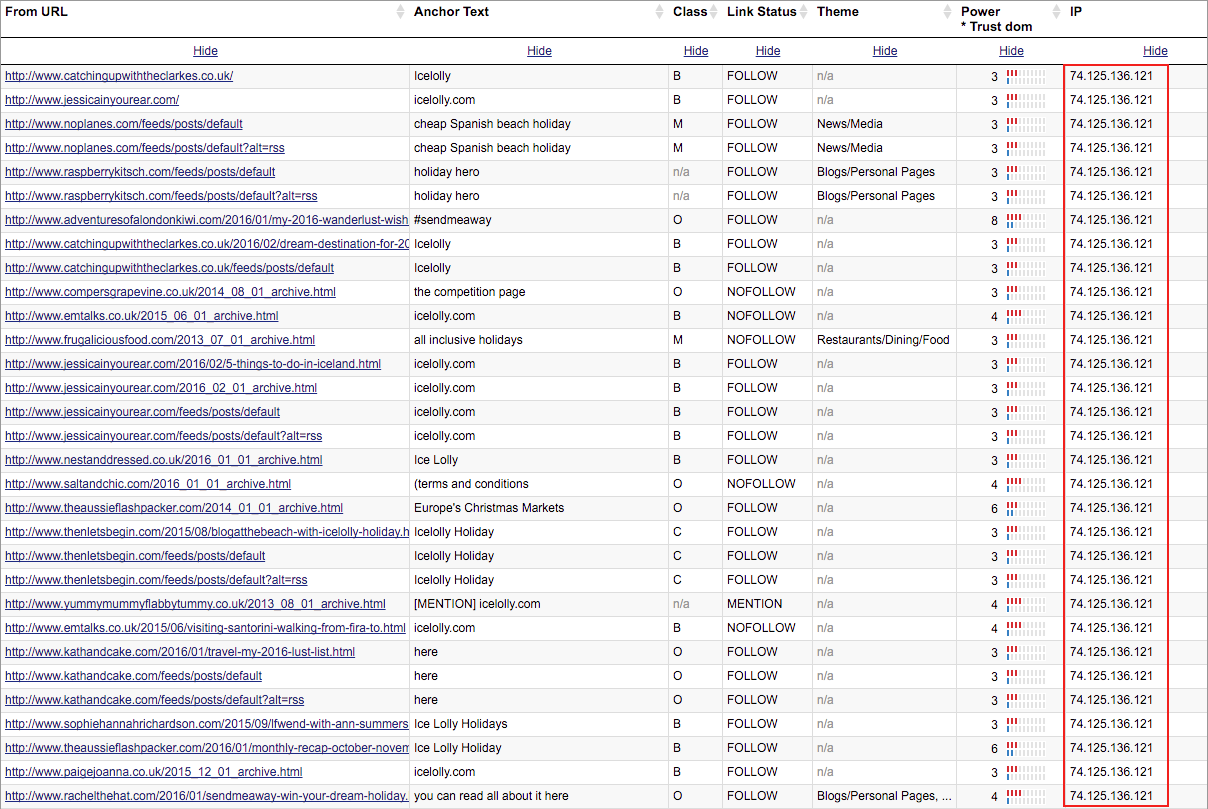Select 'all inclusive holidays' anchor text

[468, 340]
